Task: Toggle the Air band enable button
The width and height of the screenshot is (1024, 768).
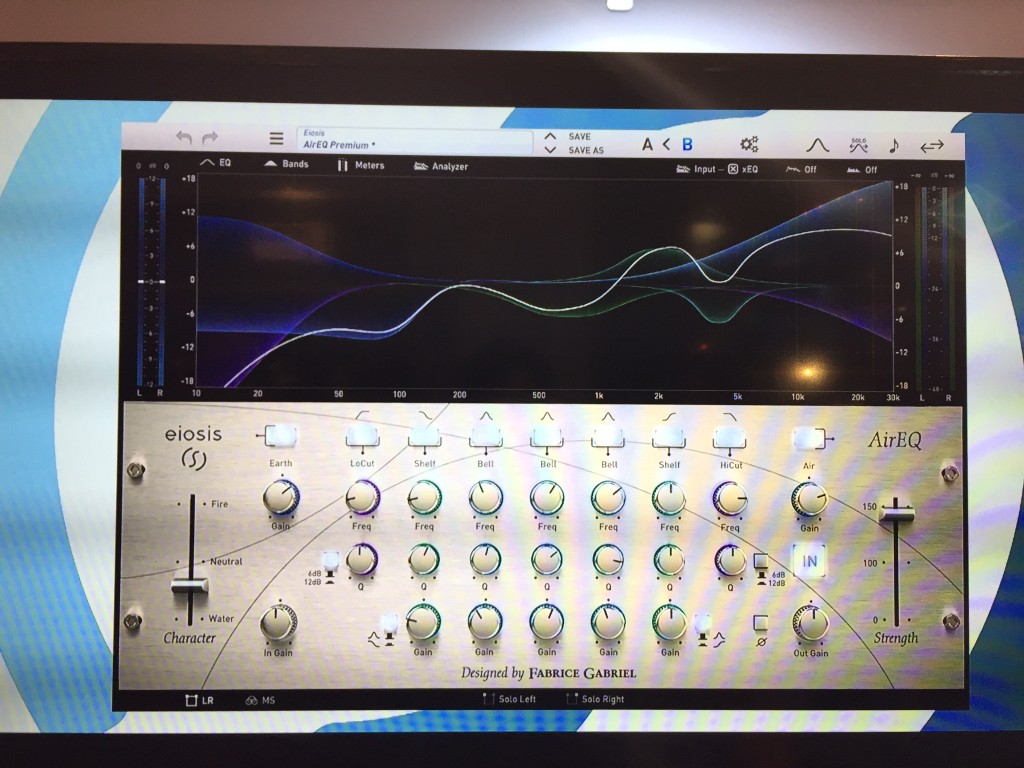Action: tap(808, 439)
